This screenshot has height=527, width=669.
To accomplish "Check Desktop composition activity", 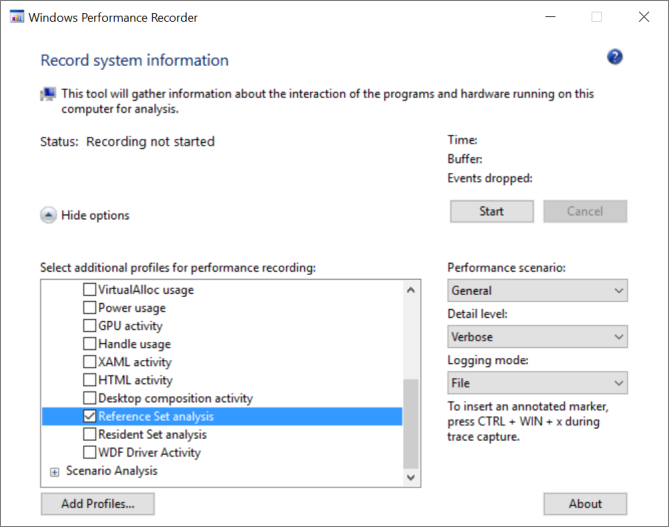I will [89, 398].
